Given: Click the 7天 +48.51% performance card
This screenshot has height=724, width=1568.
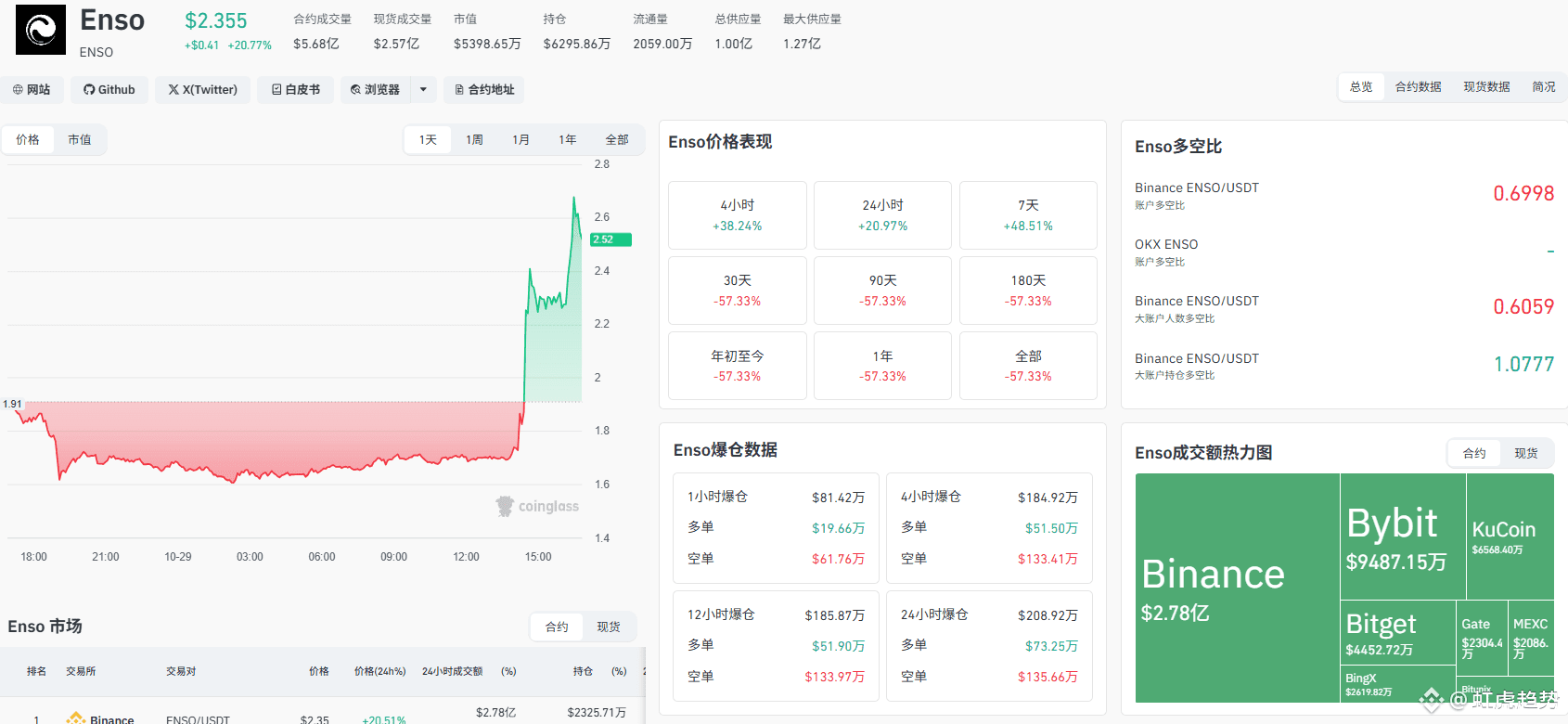Looking at the screenshot, I should (1028, 215).
